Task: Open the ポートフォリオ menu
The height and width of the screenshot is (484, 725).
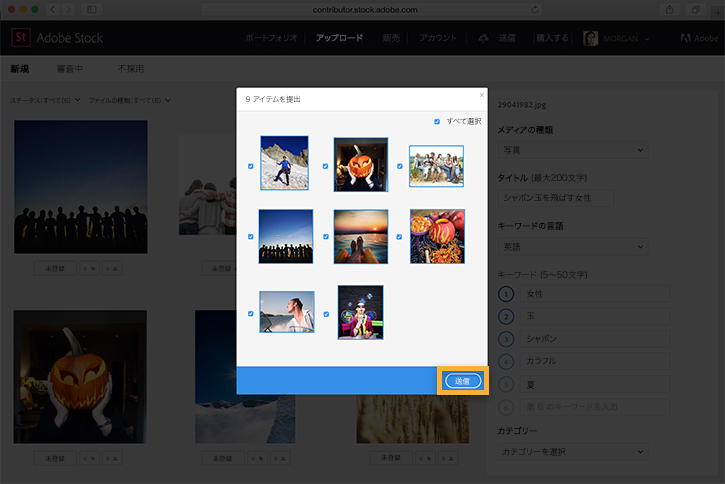Action: (x=271, y=38)
